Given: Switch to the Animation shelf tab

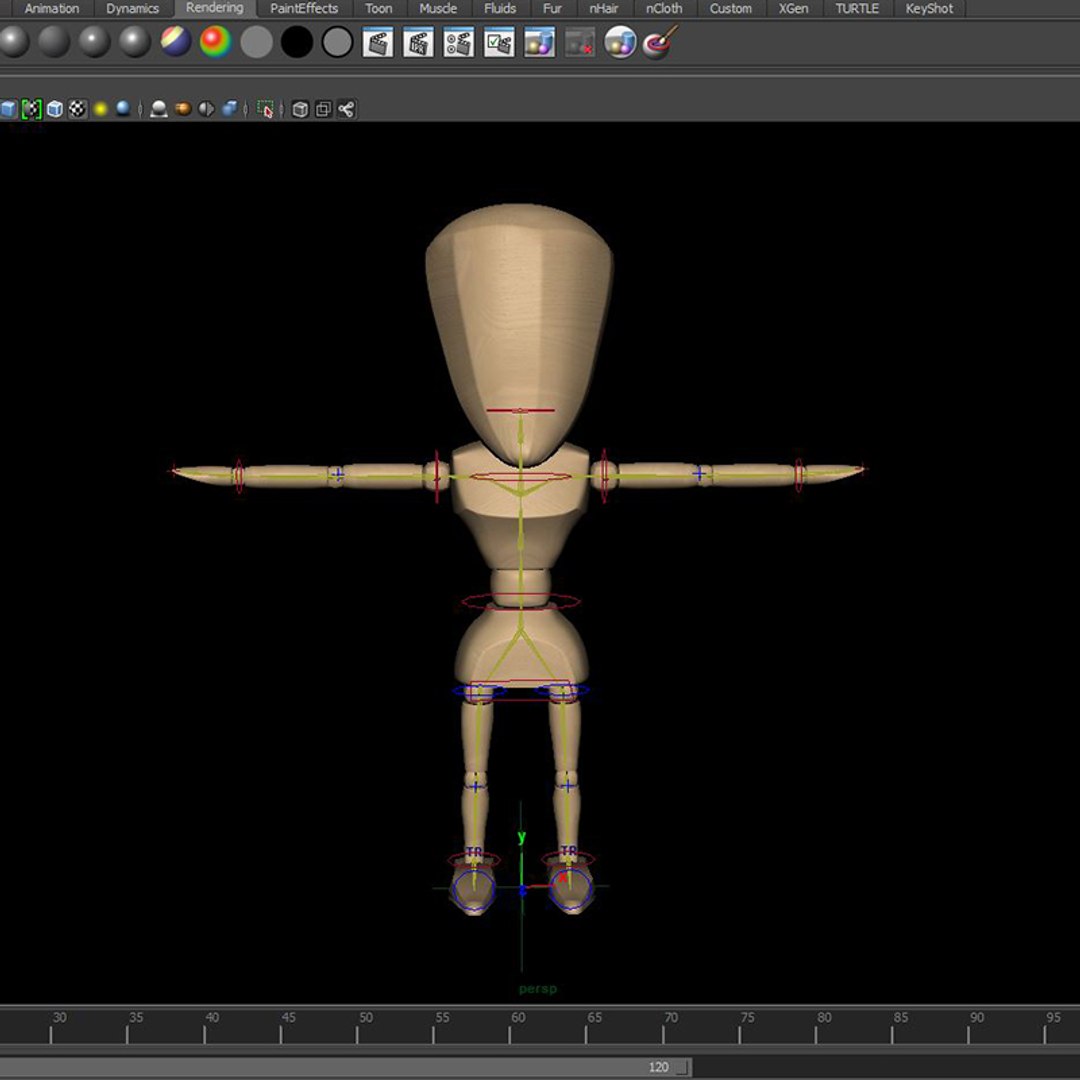Looking at the screenshot, I should coord(52,9).
